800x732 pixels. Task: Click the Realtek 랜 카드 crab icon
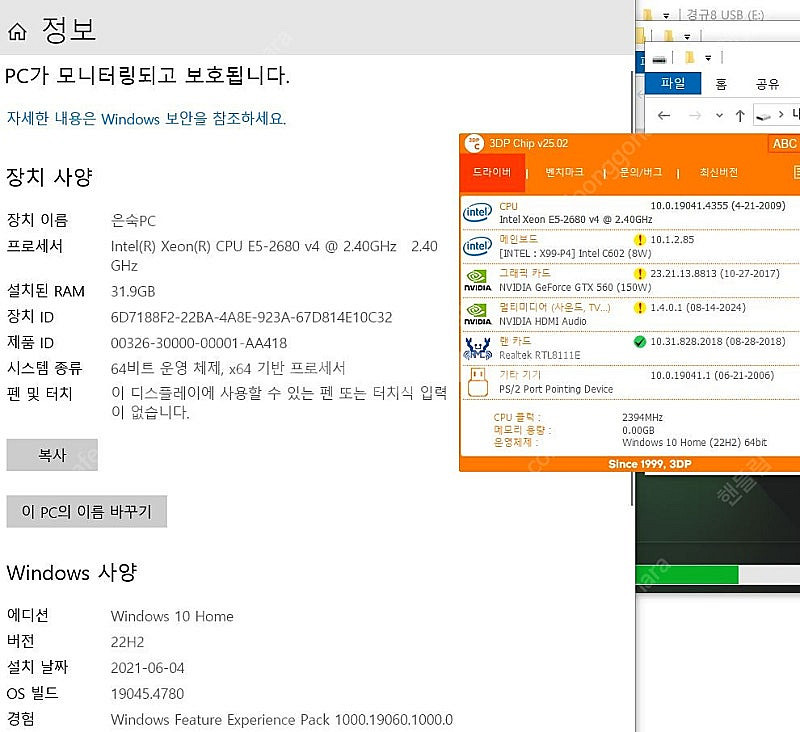478,348
